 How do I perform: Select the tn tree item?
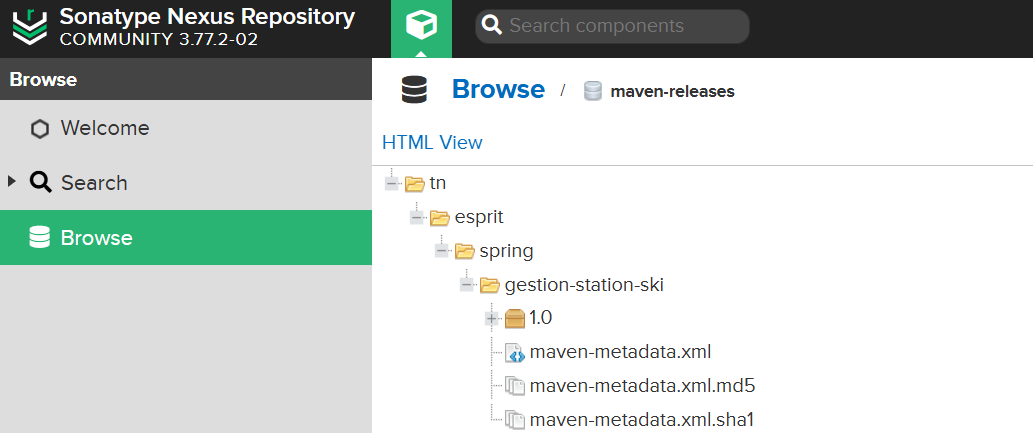coord(437,183)
